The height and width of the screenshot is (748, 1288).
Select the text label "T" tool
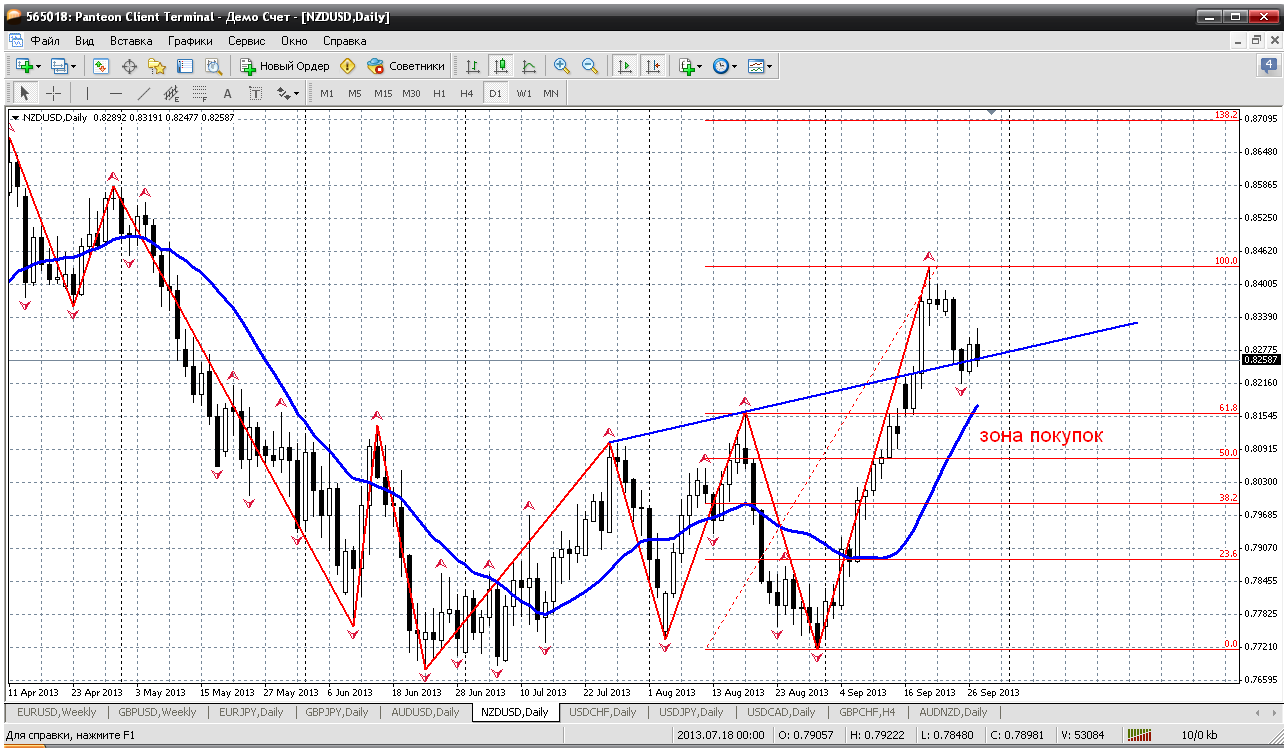click(256, 93)
